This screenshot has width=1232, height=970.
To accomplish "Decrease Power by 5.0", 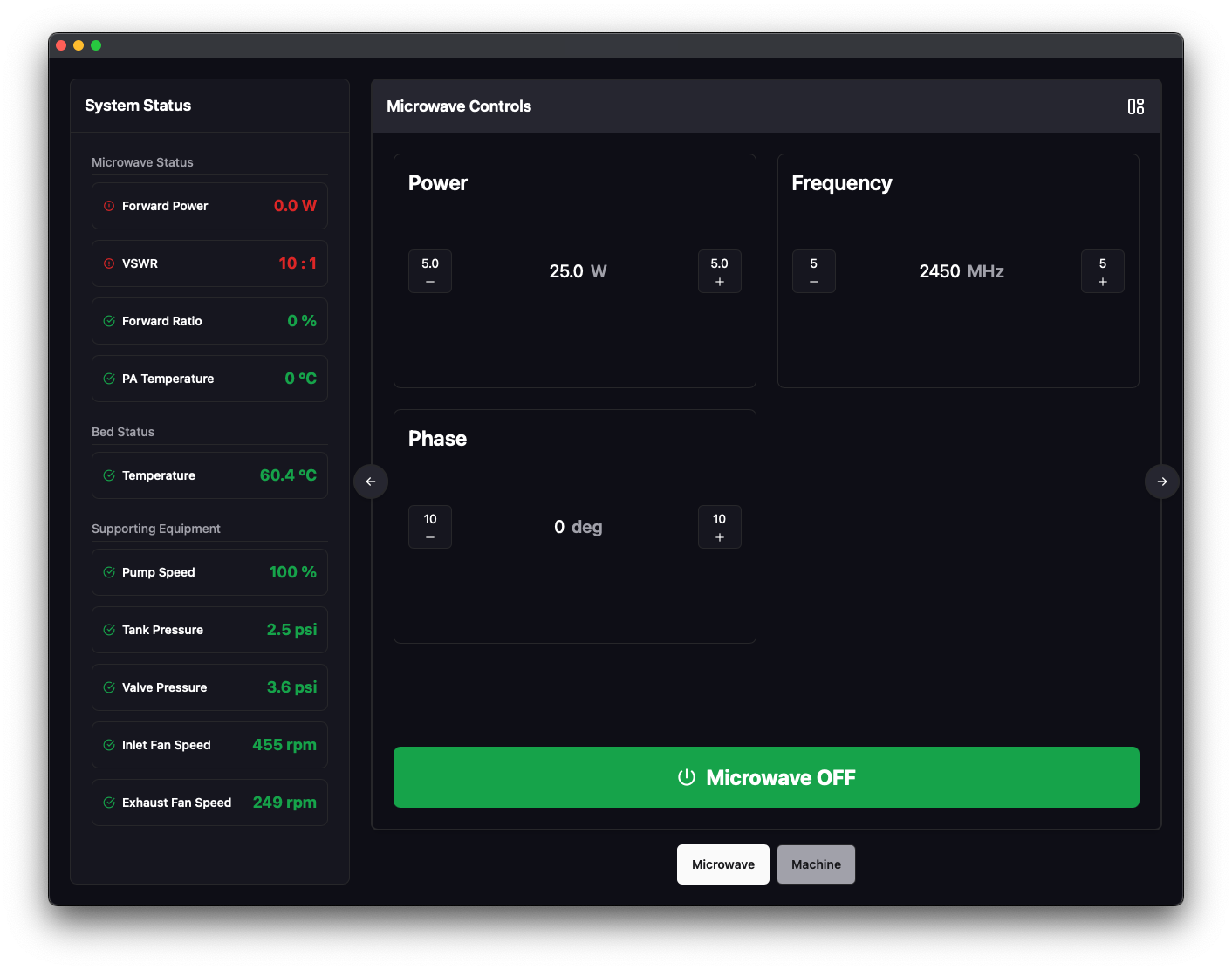I will pos(430,271).
